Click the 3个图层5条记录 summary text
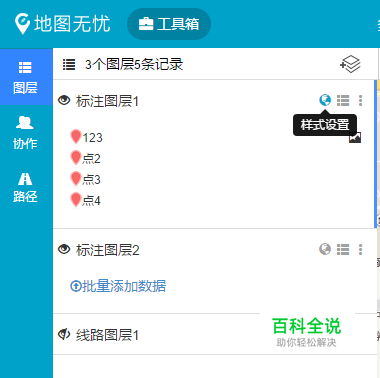380x378 pixels. [x=134, y=64]
